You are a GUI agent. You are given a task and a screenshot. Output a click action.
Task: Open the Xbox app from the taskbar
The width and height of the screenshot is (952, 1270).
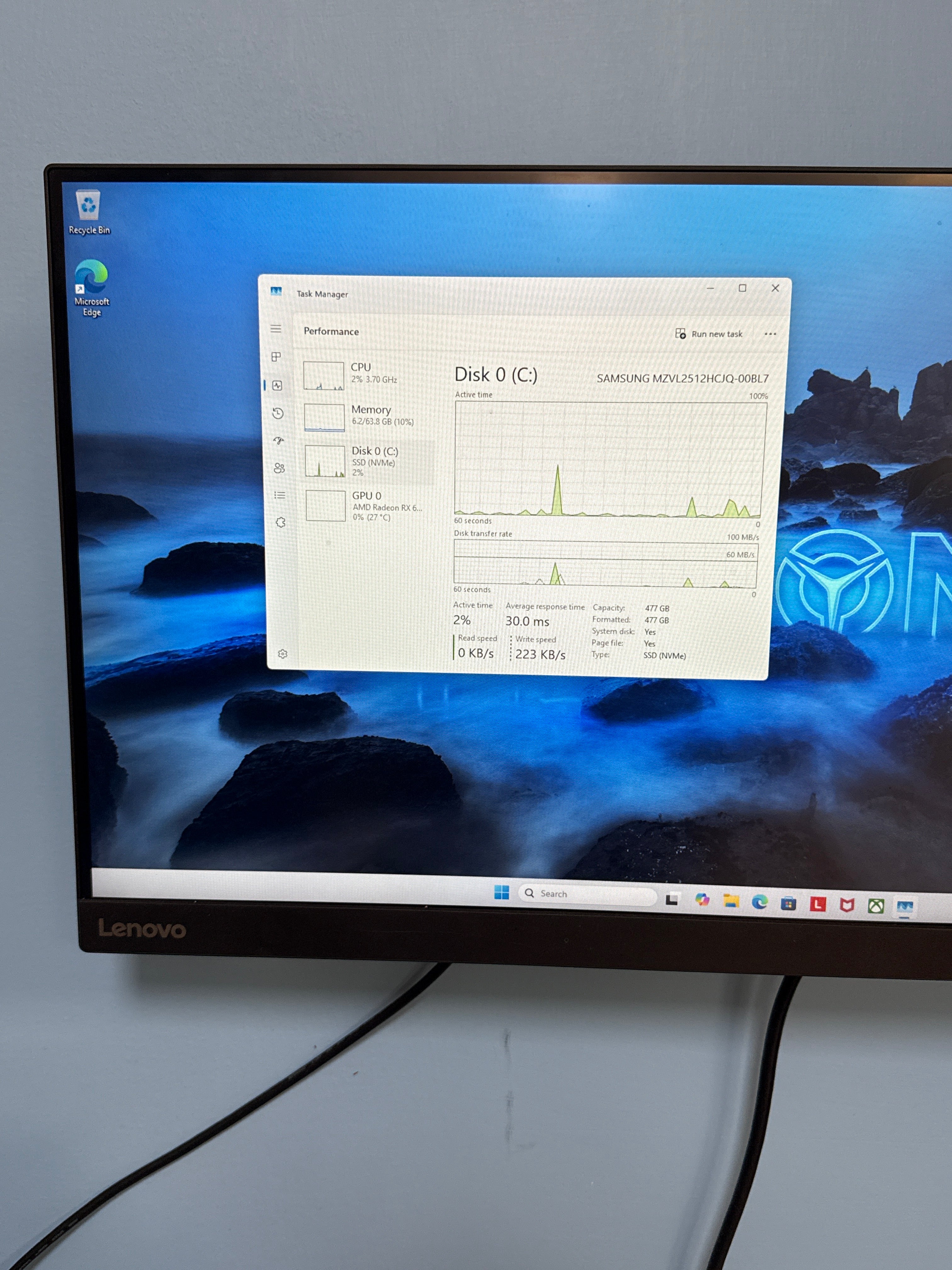tap(876, 906)
